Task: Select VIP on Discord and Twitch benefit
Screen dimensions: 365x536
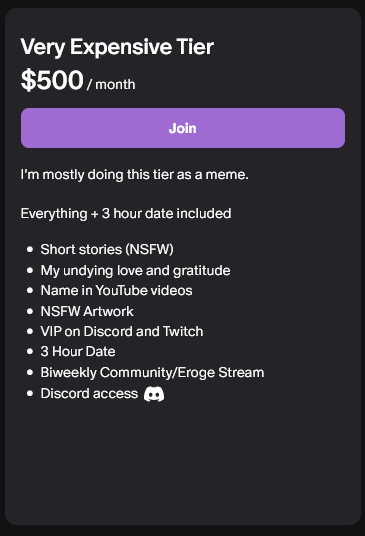Action: point(122,331)
